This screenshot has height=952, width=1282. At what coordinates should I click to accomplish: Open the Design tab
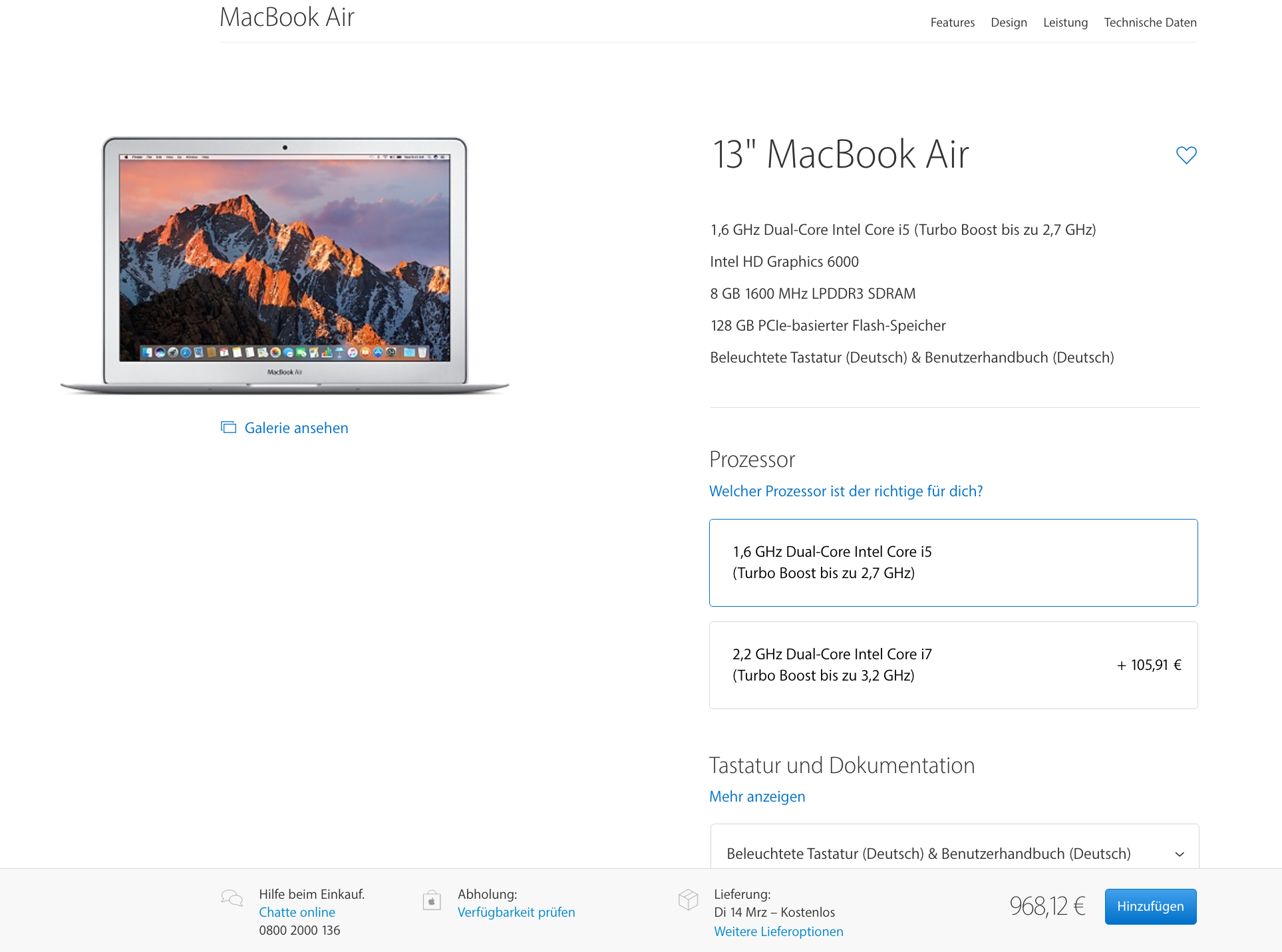coord(1009,23)
